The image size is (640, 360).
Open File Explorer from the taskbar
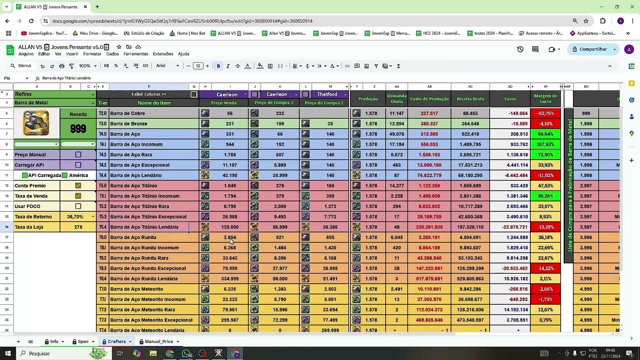153,353
